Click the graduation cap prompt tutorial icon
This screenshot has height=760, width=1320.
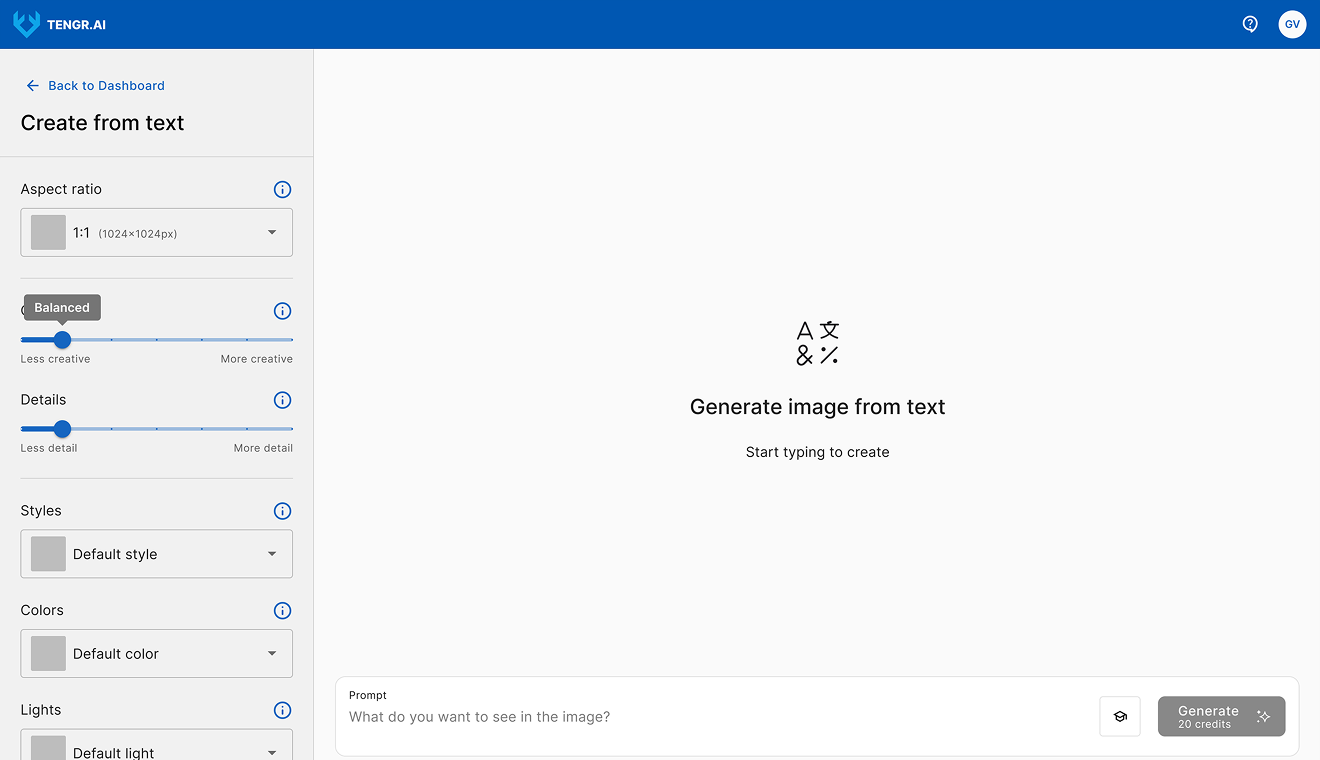(1119, 716)
